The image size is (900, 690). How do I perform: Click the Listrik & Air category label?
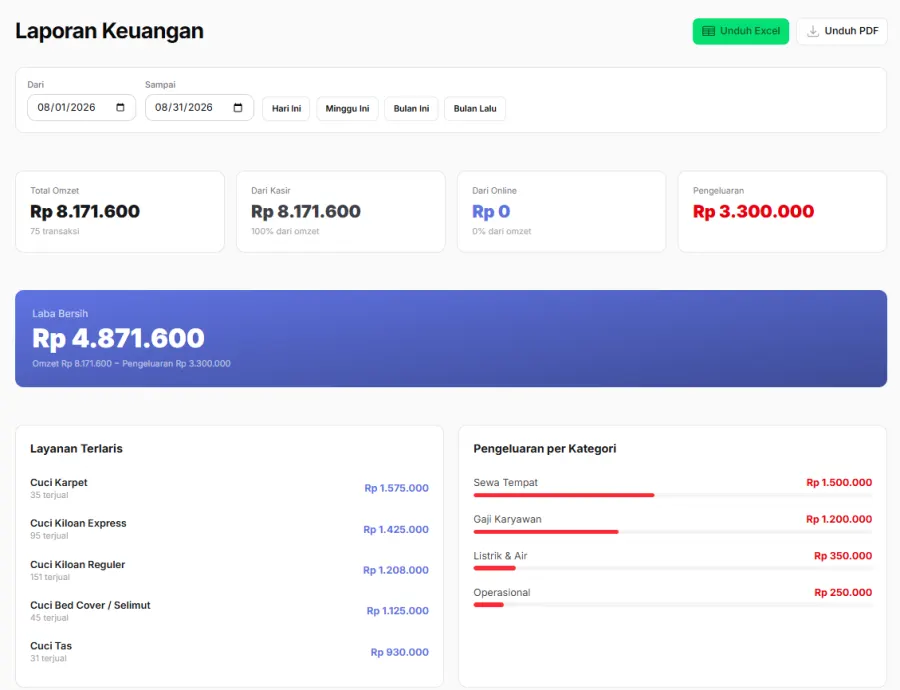pos(501,556)
